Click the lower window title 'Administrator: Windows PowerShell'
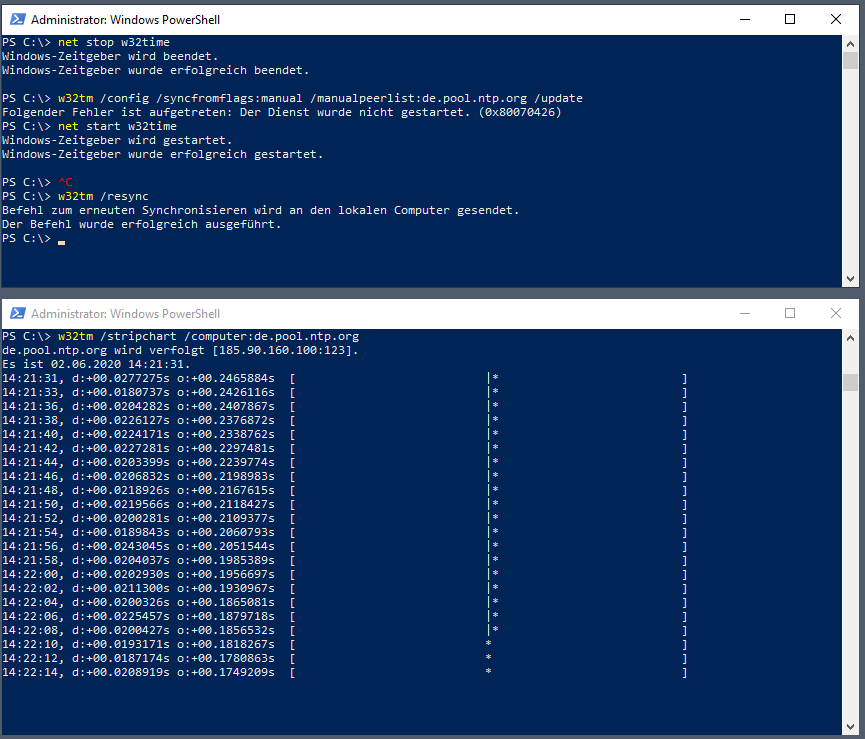The width and height of the screenshot is (865, 739). 125,314
